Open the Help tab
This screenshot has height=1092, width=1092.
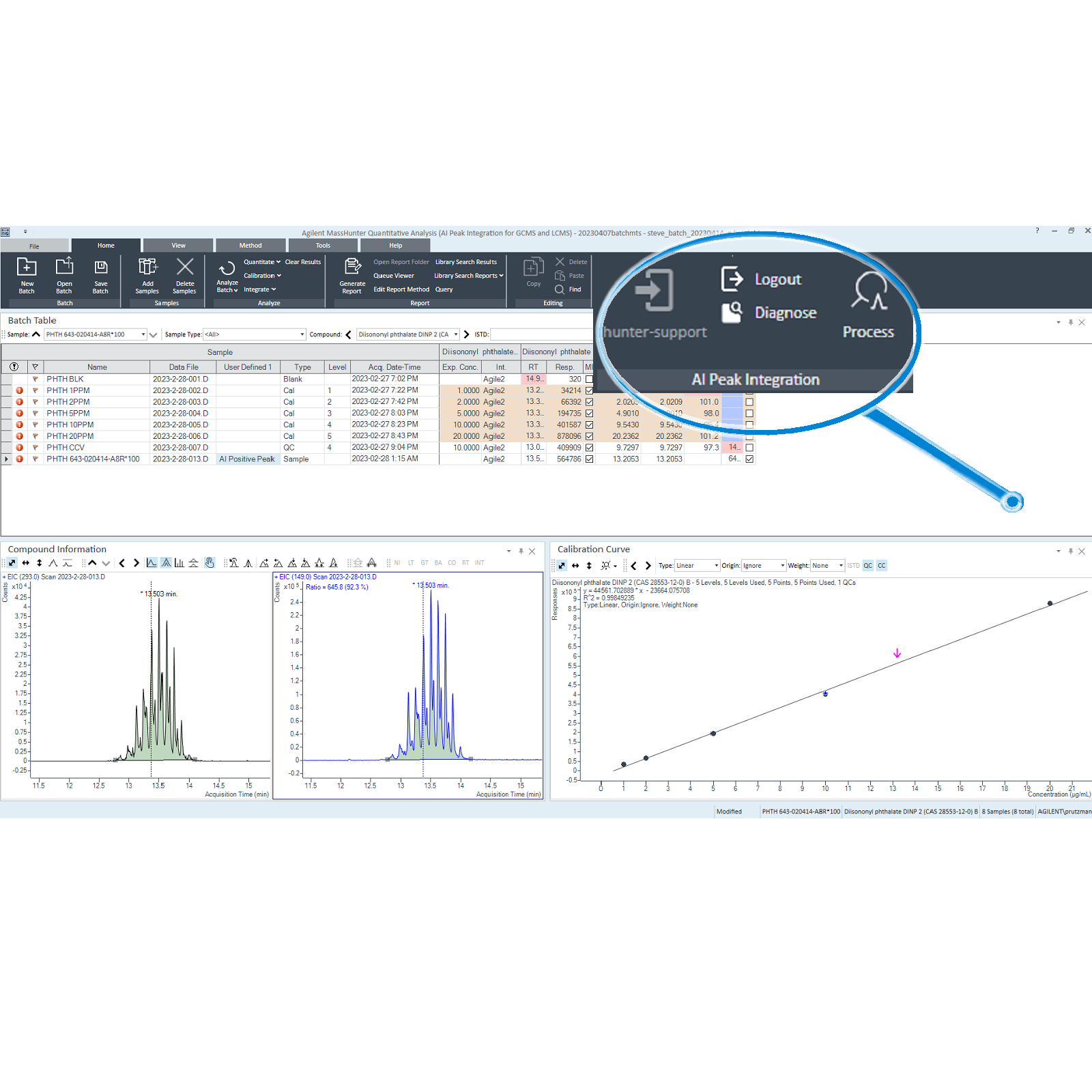click(396, 246)
